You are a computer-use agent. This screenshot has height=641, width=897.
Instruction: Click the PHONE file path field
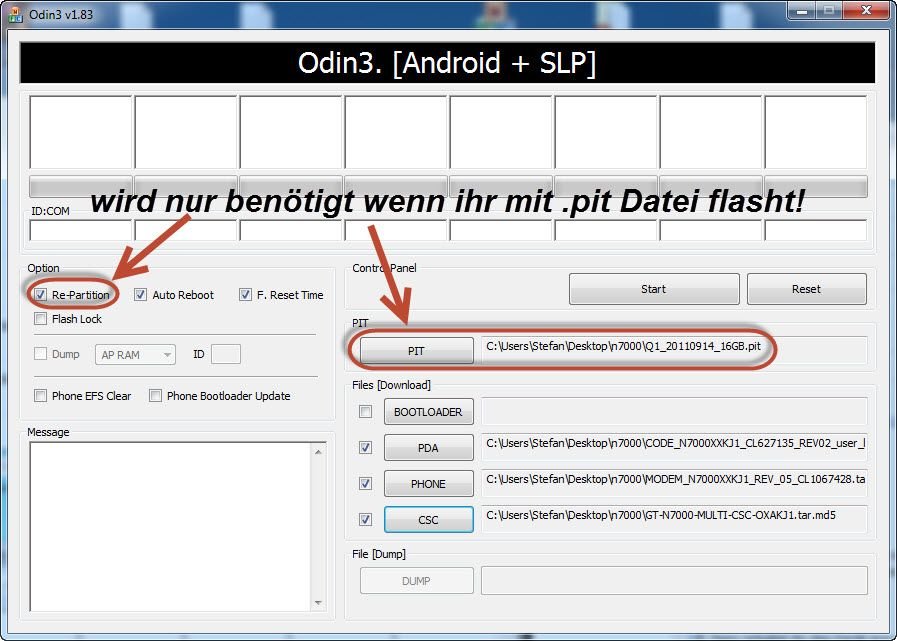tap(674, 483)
